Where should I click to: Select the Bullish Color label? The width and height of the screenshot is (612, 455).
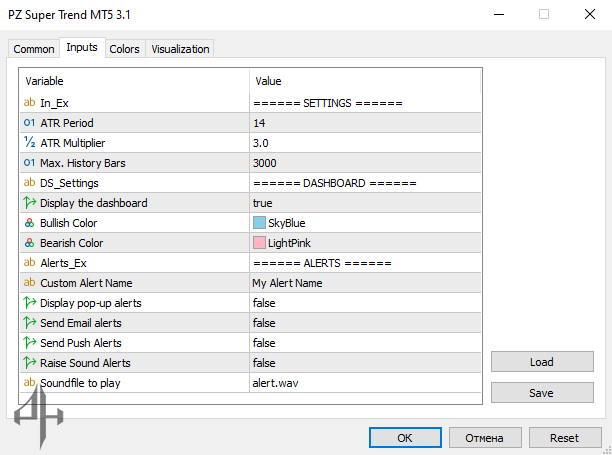(69, 223)
